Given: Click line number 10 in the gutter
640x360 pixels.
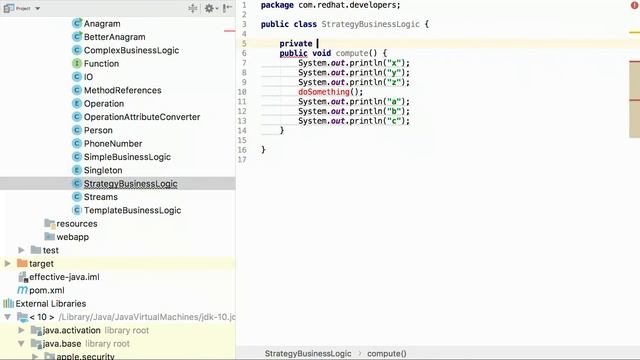Looking at the screenshot, I should pyautogui.click(x=242, y=92).
